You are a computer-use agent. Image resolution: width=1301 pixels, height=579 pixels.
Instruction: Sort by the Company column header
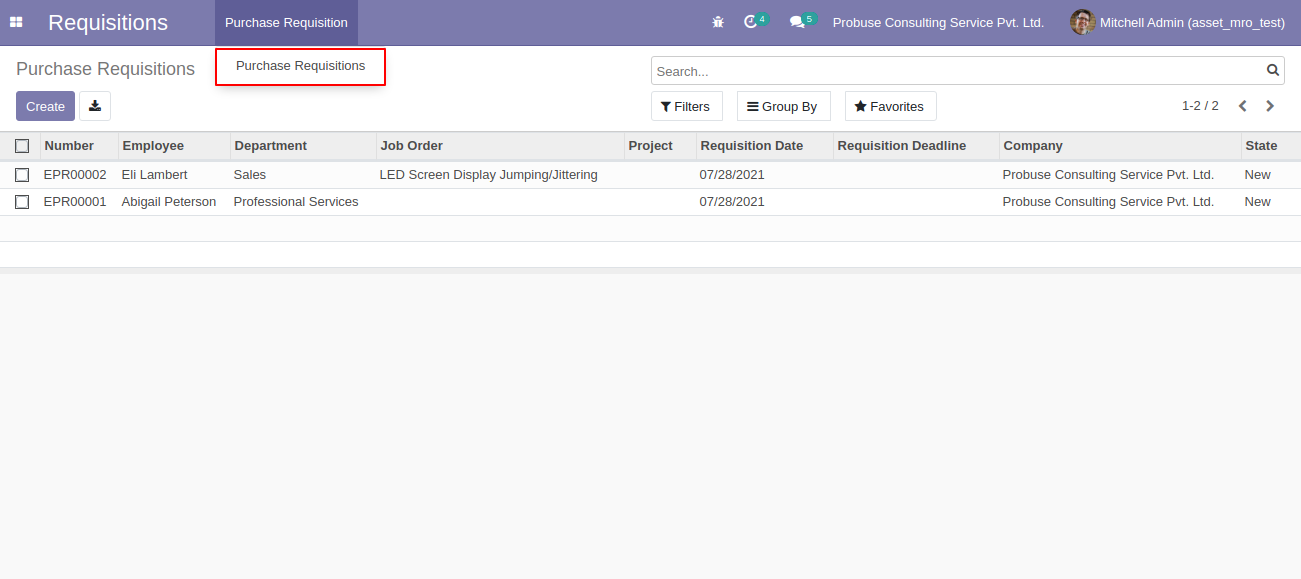coord(1120,146)
